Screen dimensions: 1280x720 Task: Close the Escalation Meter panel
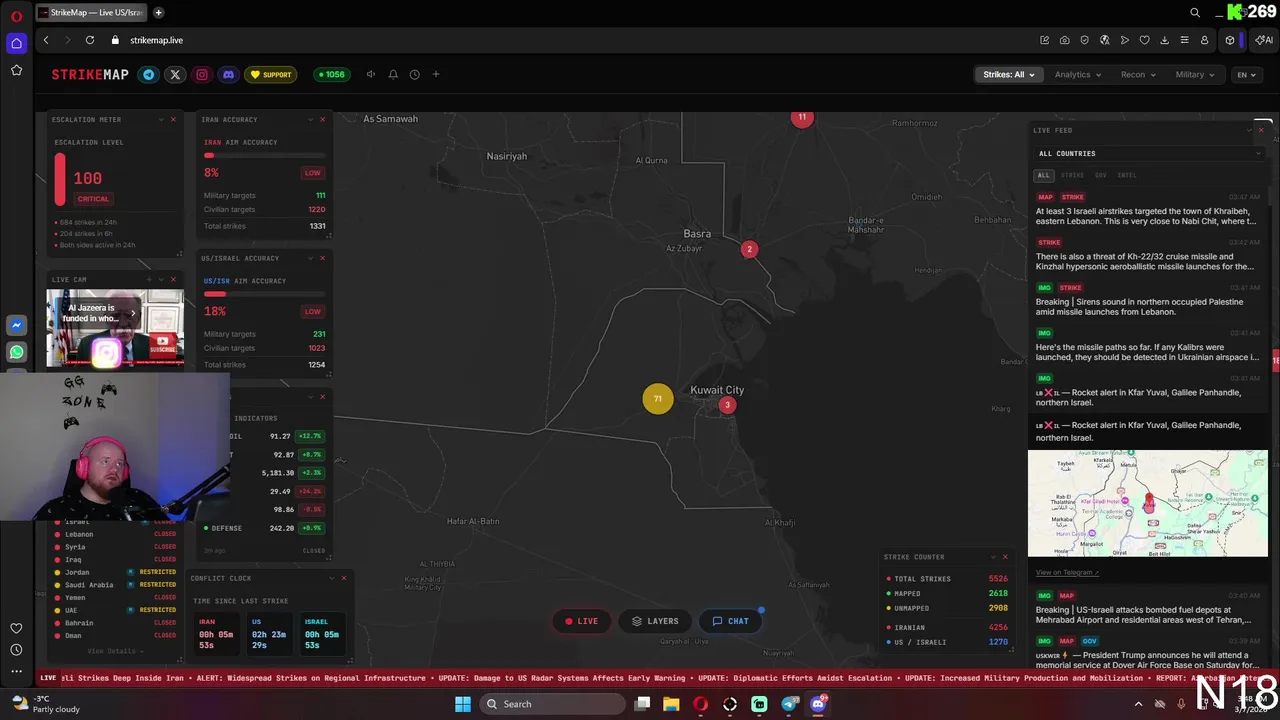(173, 120)
